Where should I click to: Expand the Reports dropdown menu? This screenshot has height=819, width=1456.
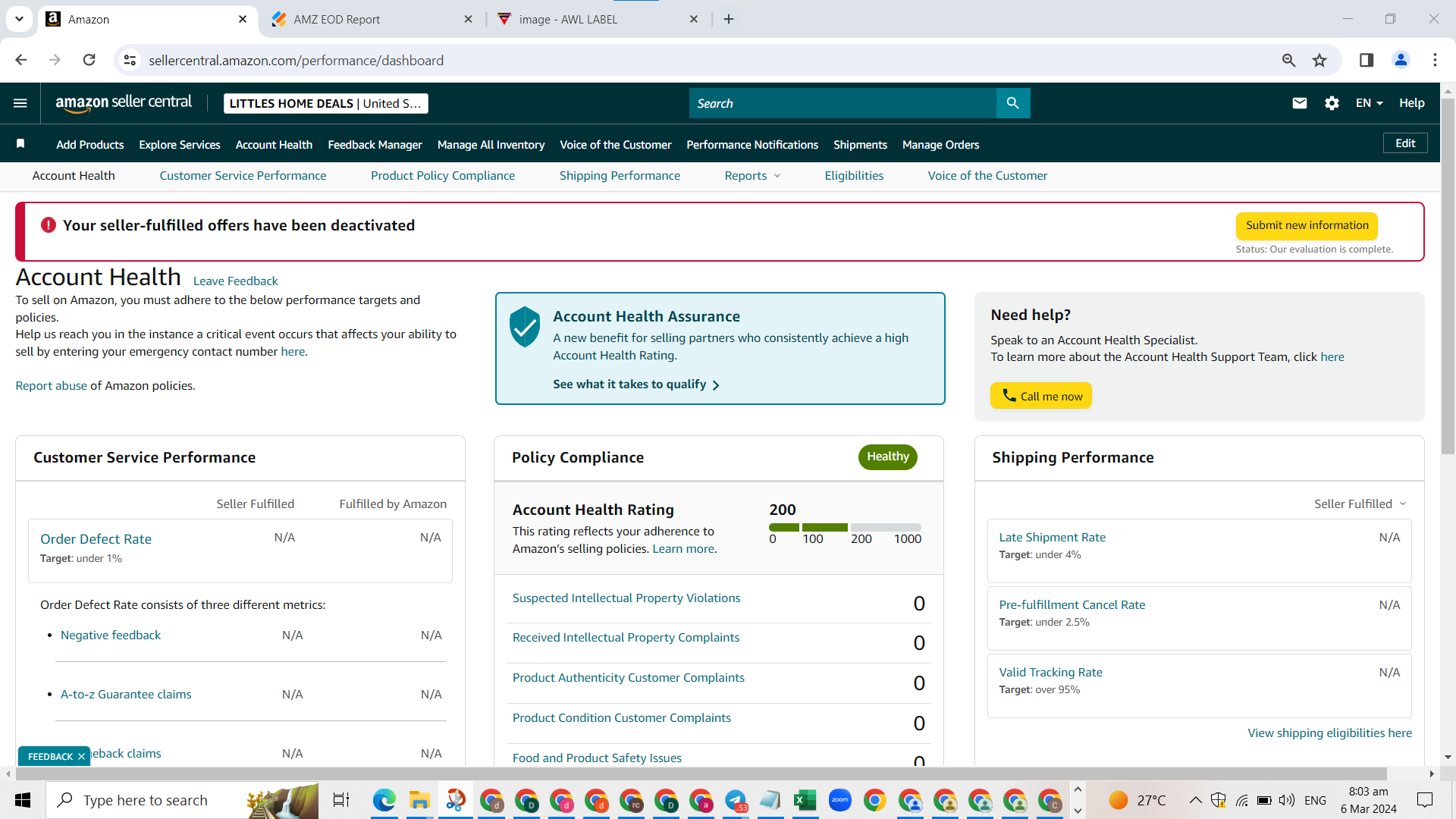752,176
